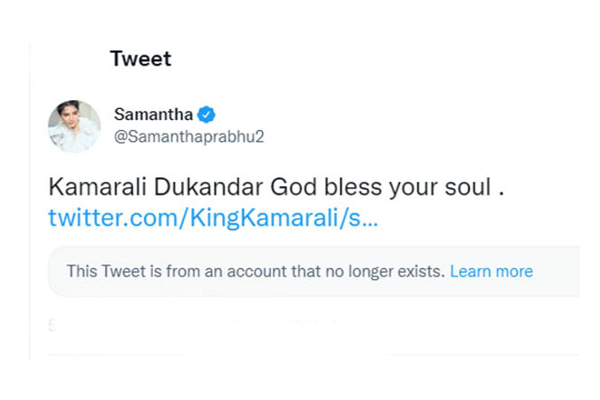Open Samantha's profile picture avatar

click(74, 126)
